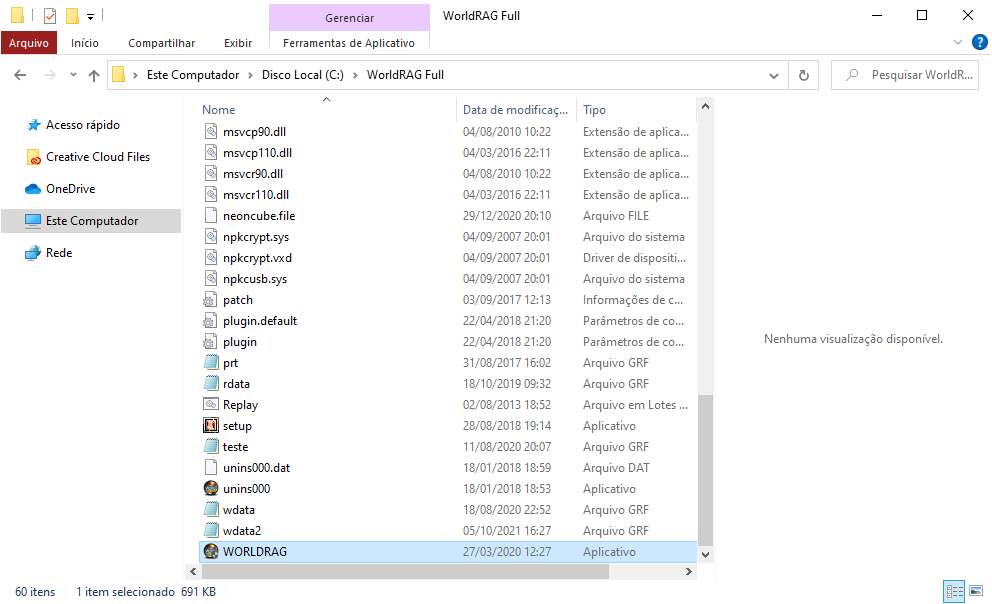Click the plugin.default file icon
Screen dimensions: 992x604
pos(211,321)
